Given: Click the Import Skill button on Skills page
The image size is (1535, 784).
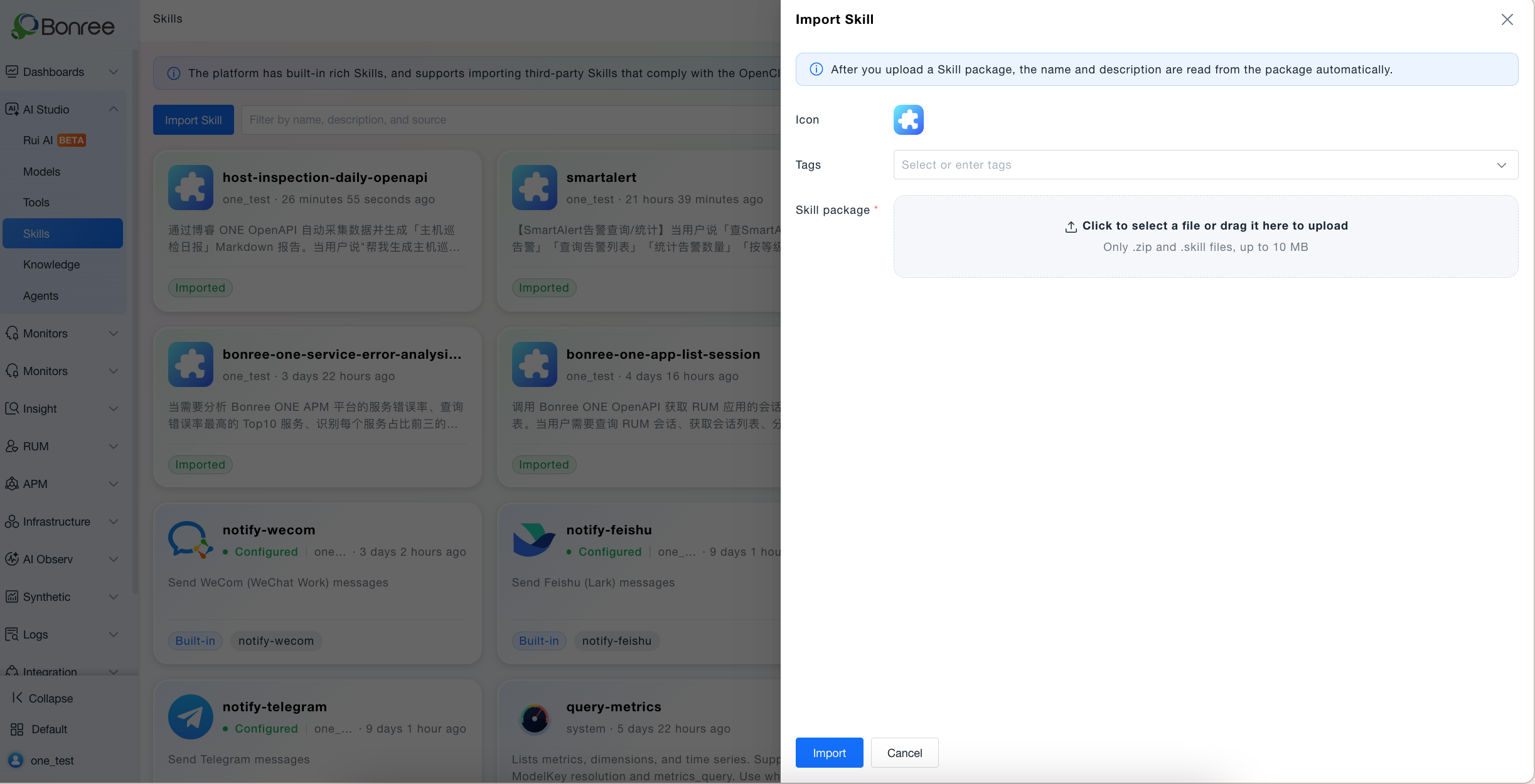Looking at the screenshot, I should point(193,120).
